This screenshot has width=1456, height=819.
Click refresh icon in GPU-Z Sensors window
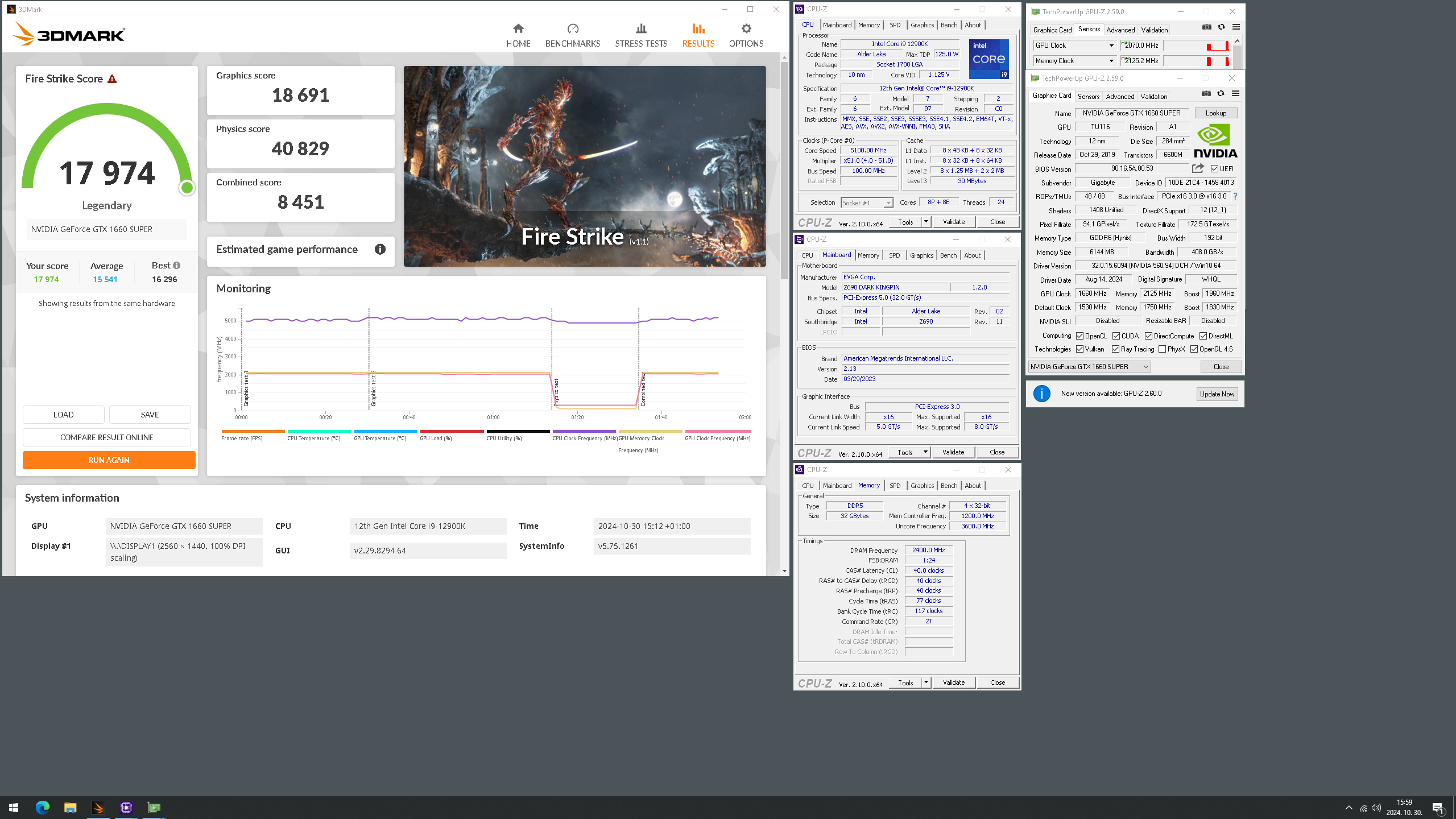click(1221, 27)
